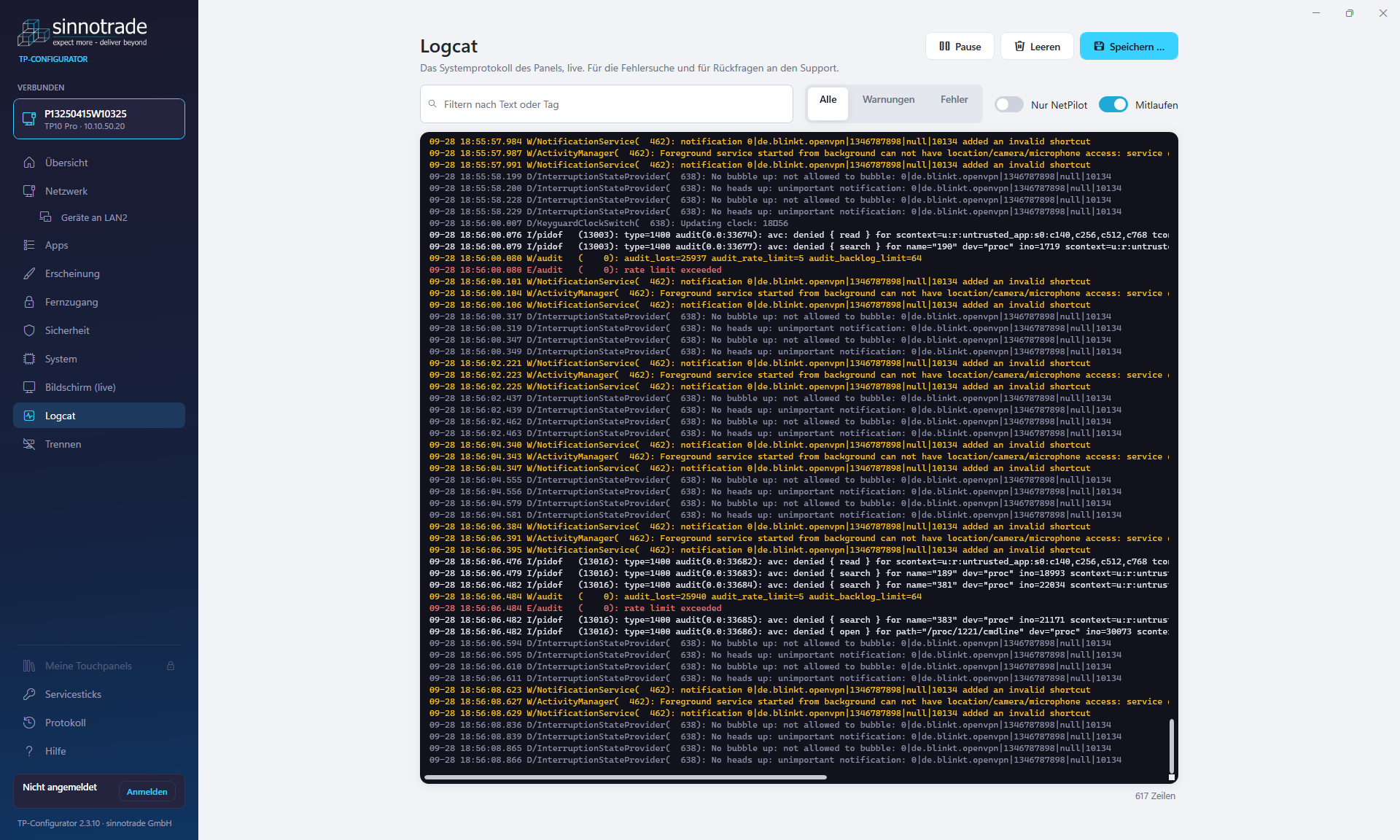Click the "Nicht angemeldet" status text

[60, 787]
